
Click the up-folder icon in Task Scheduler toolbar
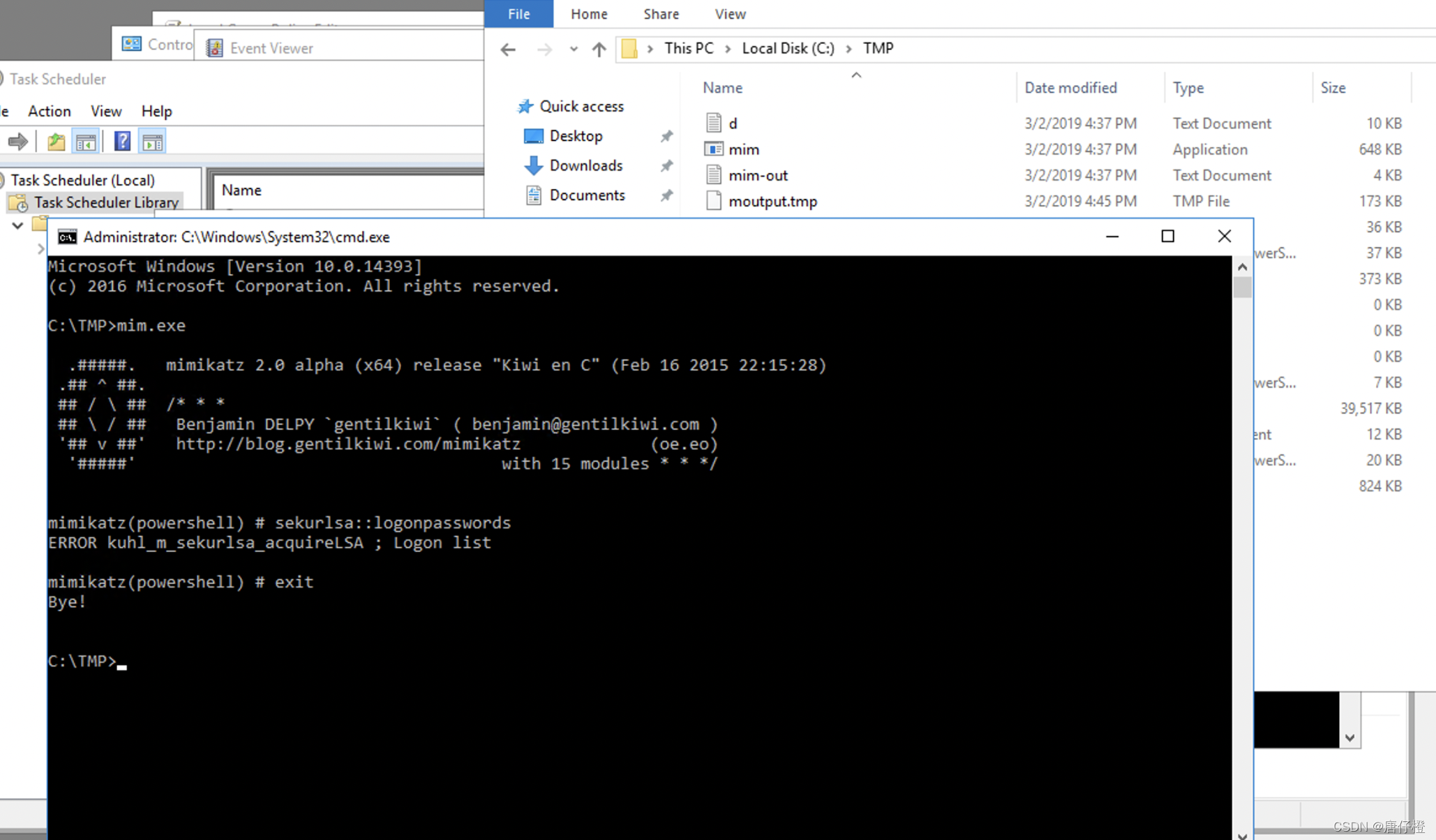(56, 142)
